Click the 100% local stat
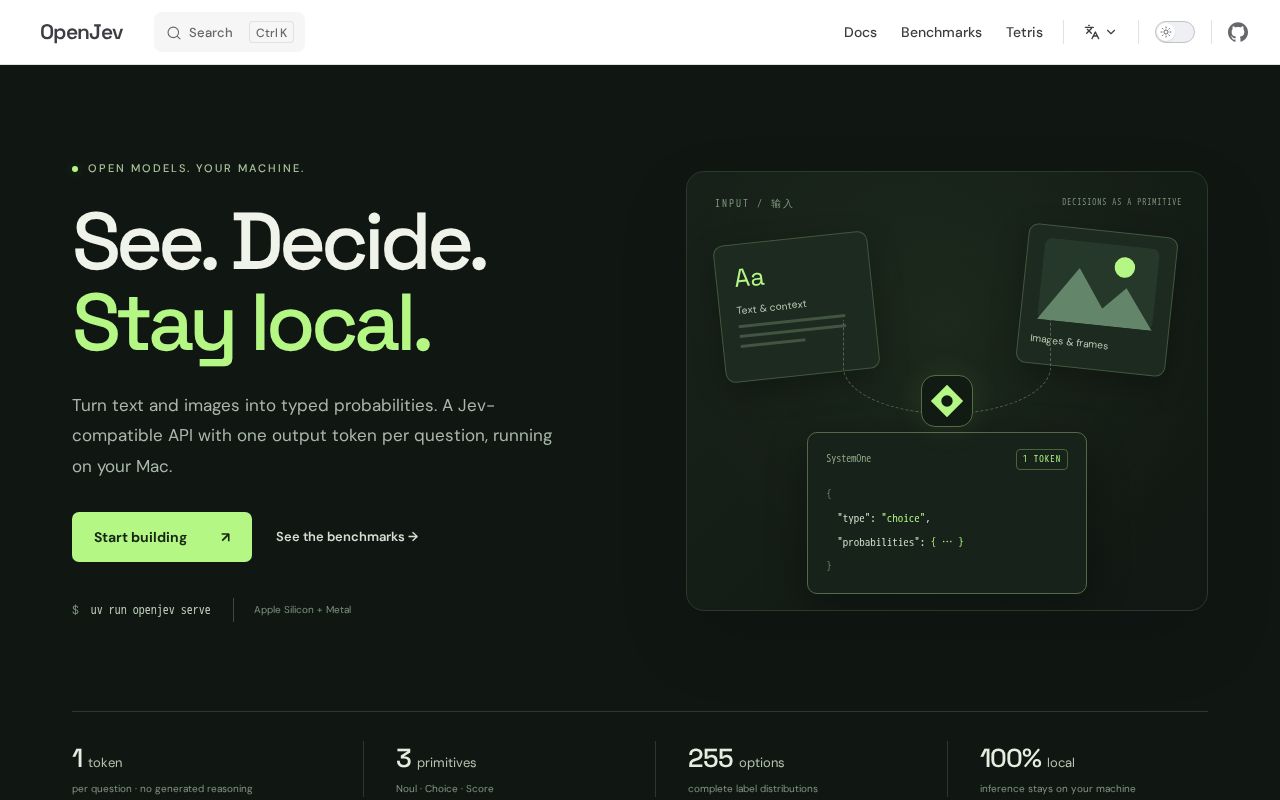 click(1058, 770)
